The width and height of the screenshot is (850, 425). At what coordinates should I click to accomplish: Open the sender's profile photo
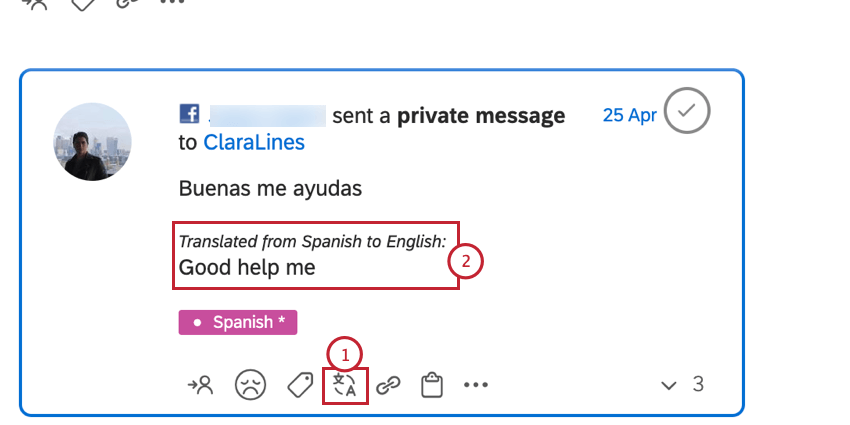92,142
